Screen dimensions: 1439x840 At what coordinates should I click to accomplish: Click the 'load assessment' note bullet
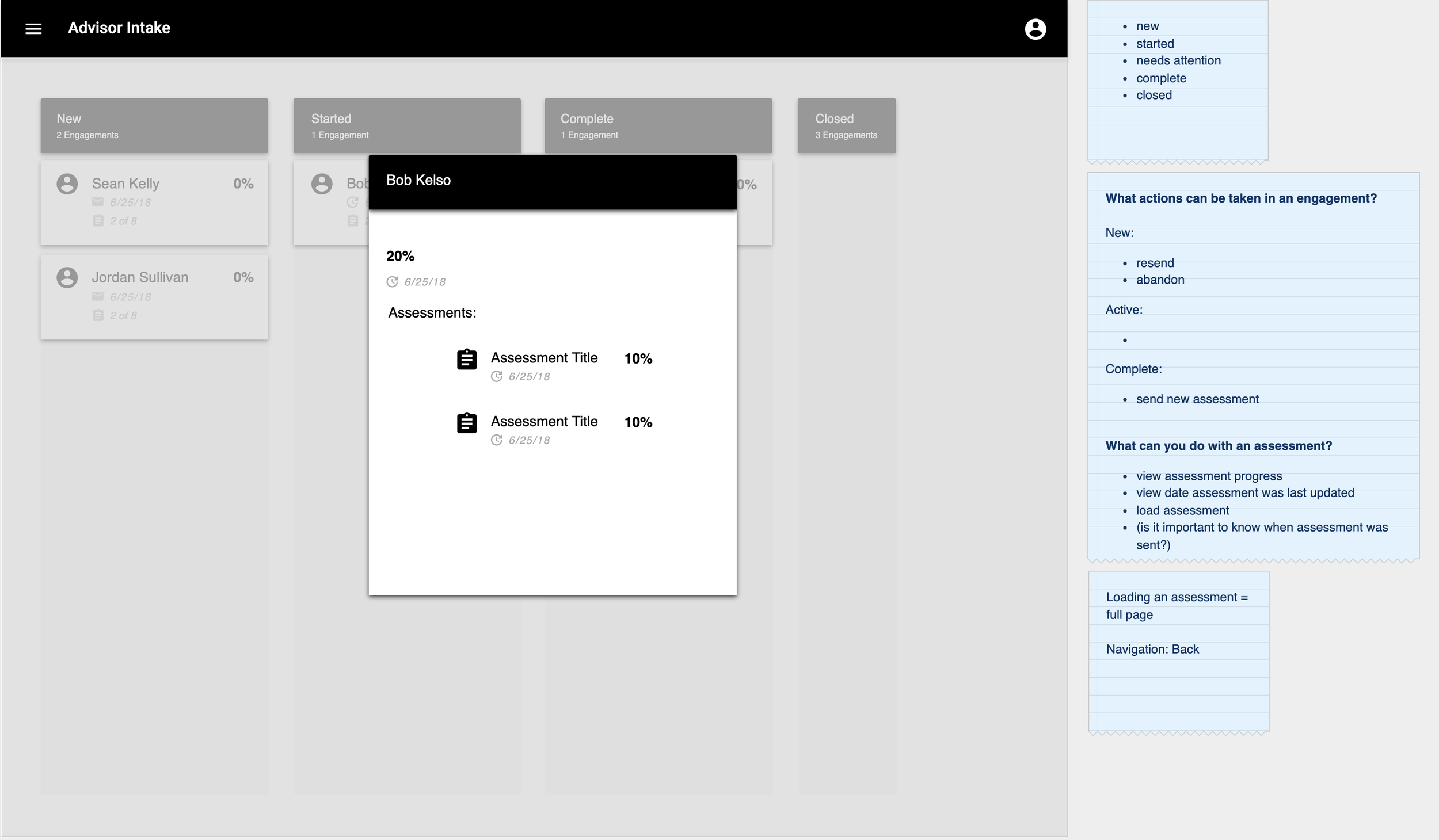[1182, 510]
